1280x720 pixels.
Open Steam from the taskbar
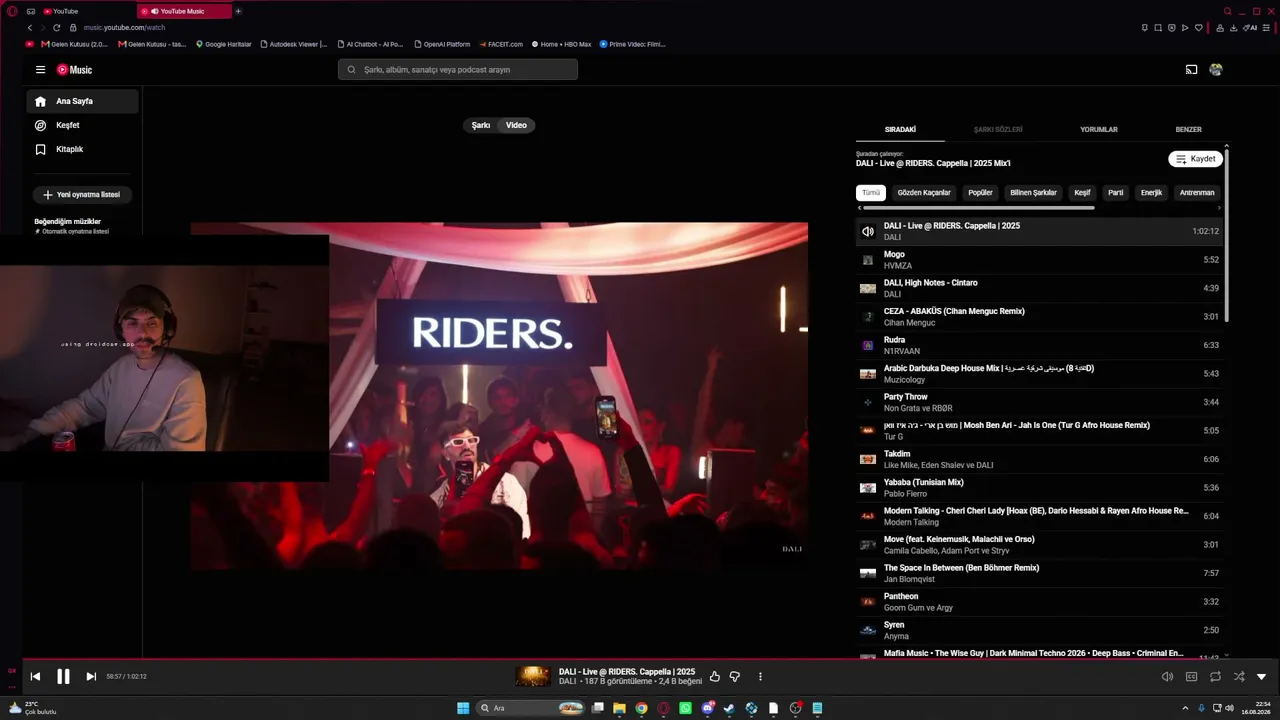[x=729, y=708]
